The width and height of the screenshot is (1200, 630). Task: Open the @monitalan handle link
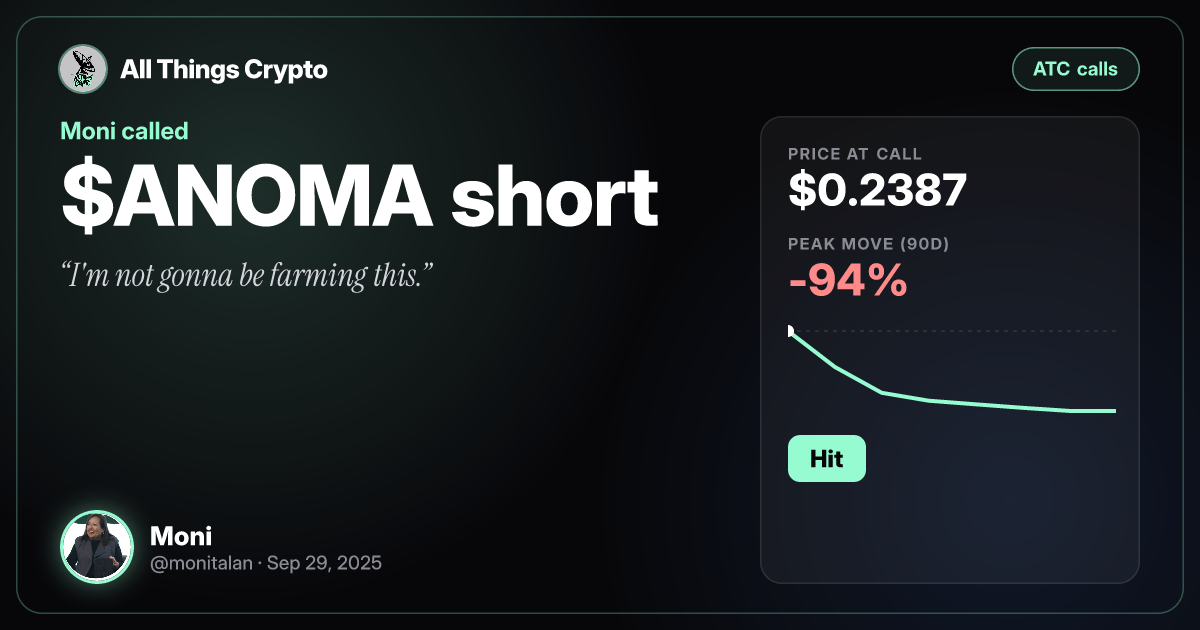tap(201, 563)
